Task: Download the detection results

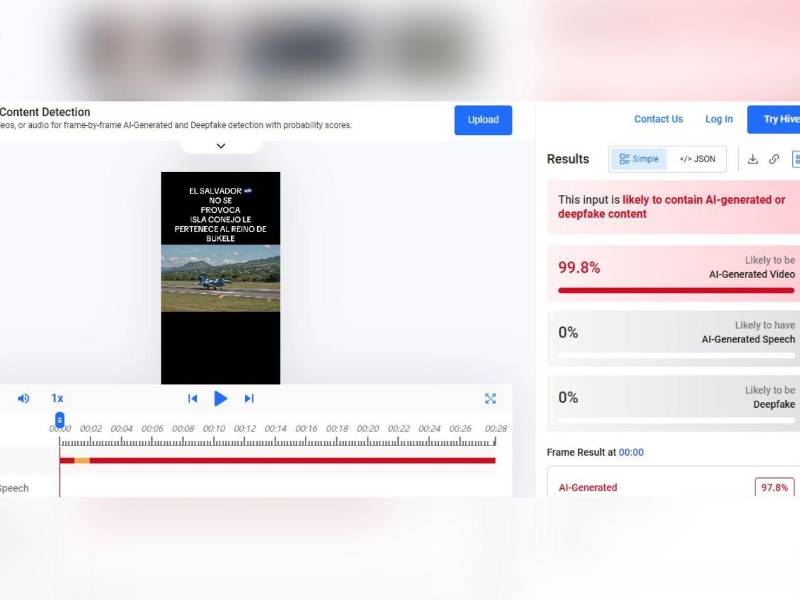Action: tap(753, 159)
